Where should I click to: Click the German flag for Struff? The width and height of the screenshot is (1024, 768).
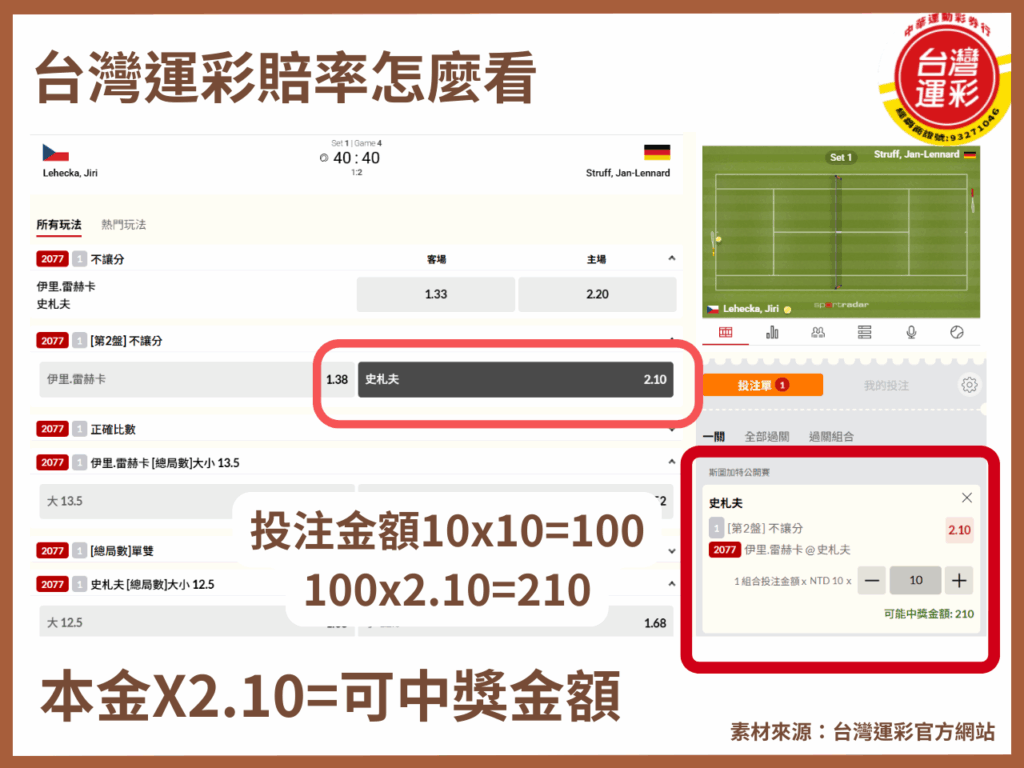pyautogui.click(x=657, y=152)
